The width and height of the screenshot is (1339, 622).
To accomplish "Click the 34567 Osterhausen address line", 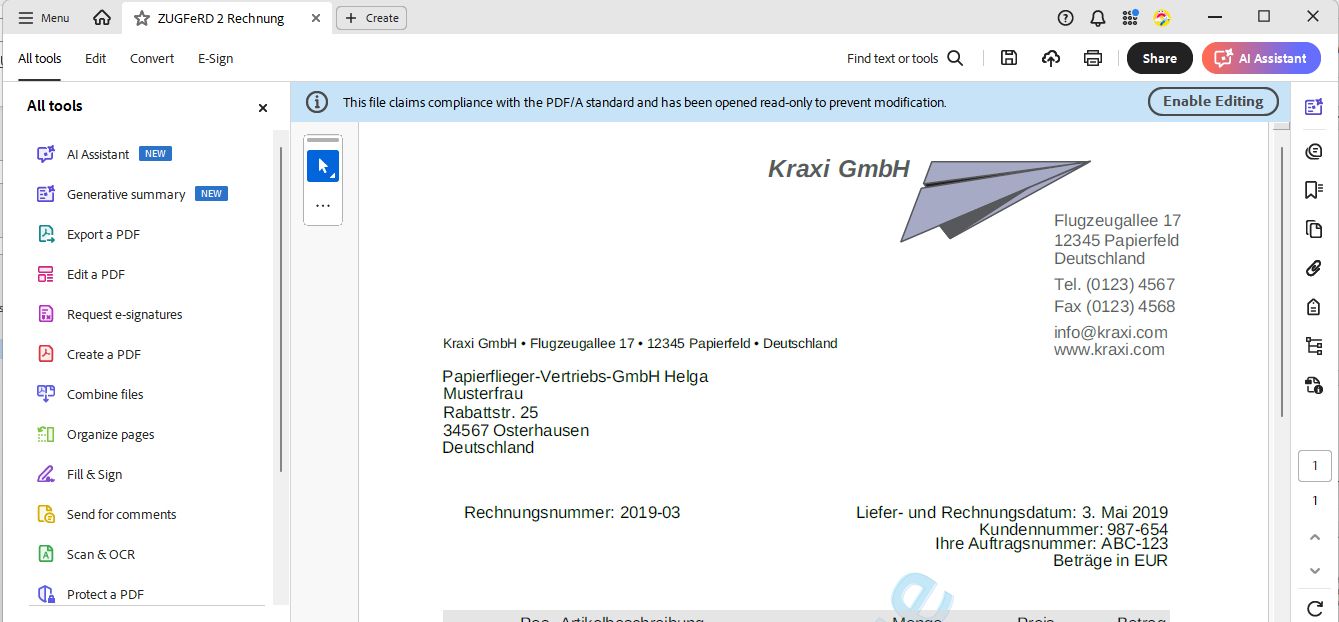I will coord(516,430).
